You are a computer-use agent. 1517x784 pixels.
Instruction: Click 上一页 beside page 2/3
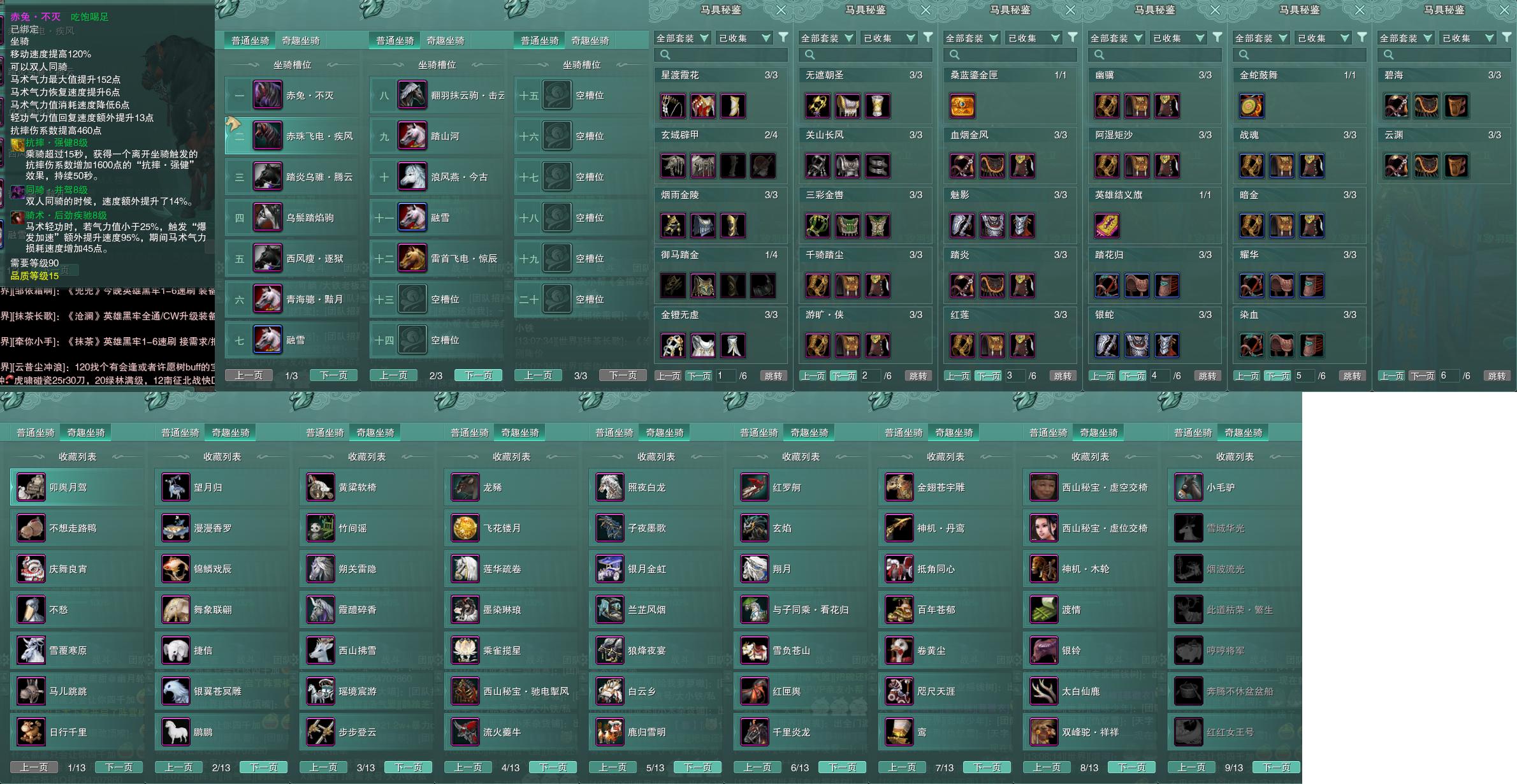tap(393, 375)
